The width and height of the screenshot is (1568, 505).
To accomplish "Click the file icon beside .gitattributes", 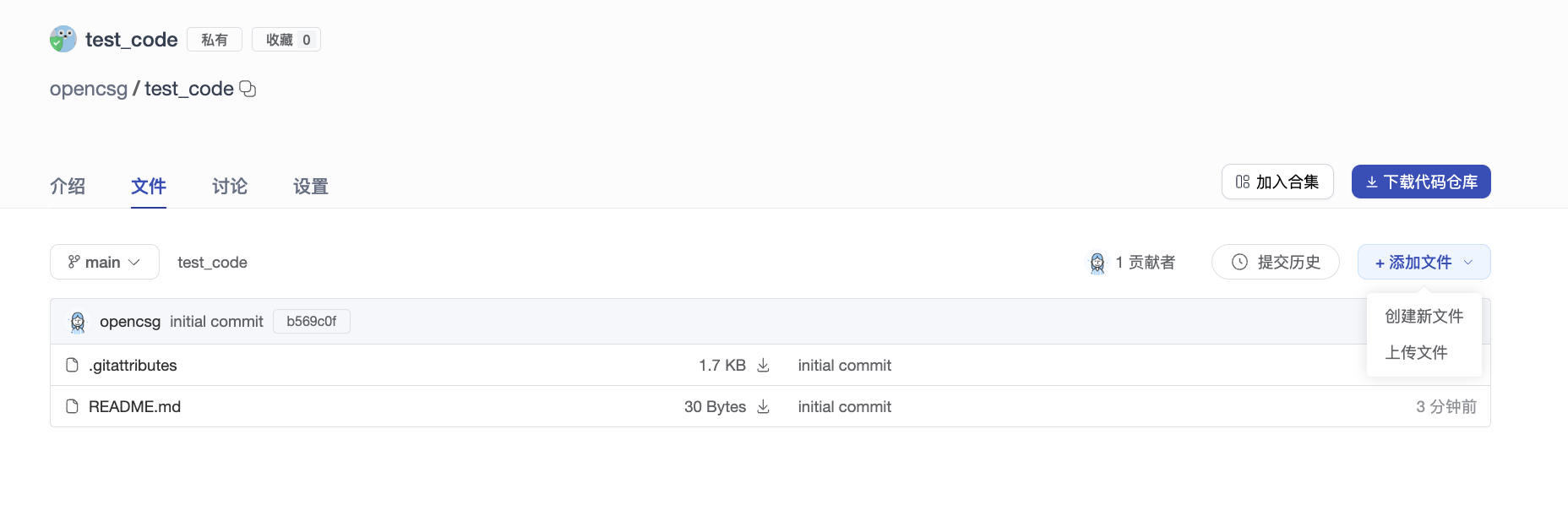I will (x=73, y=365).
